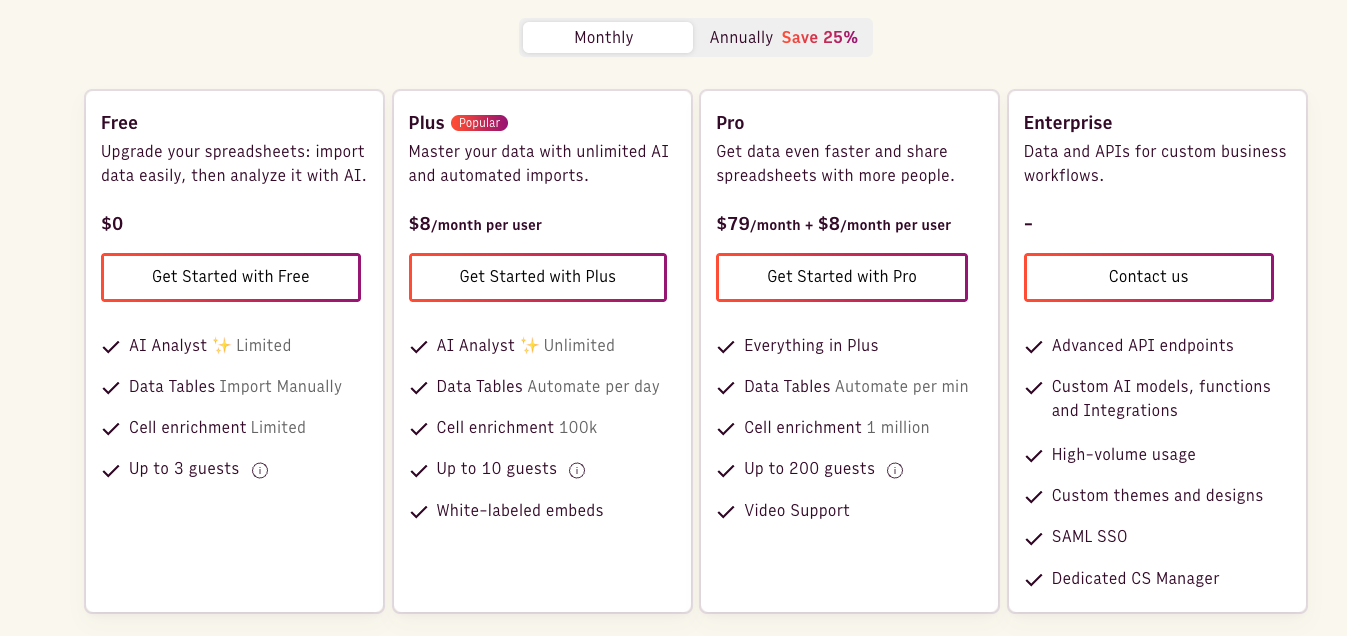Click the $79/month Pro price text

point(733,224)
